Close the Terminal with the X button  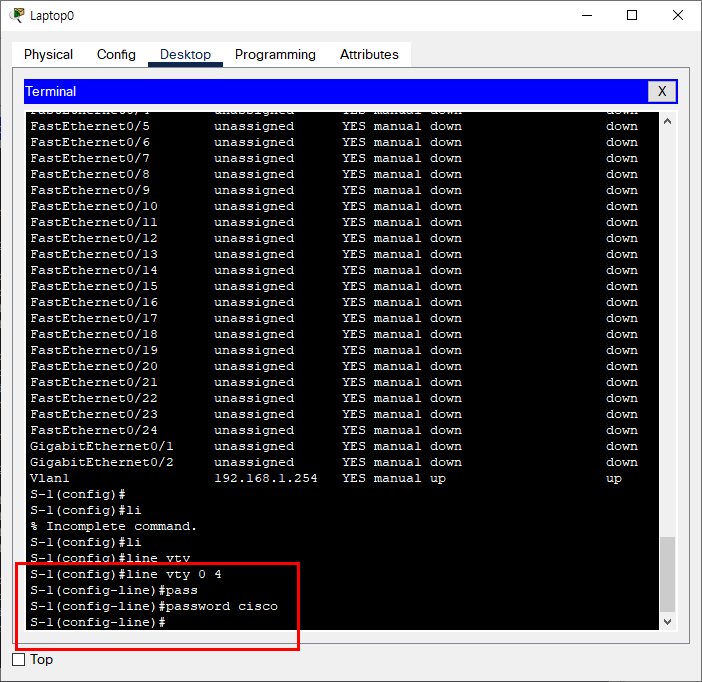[x=662, y=91]
